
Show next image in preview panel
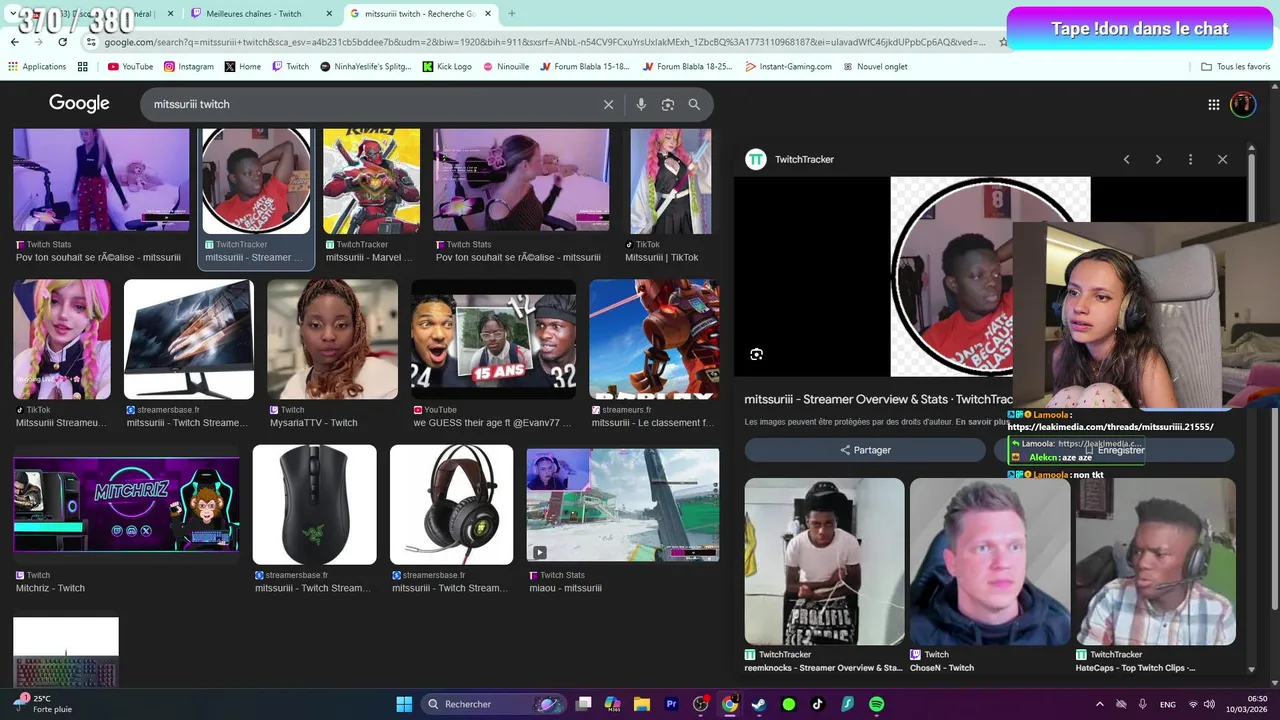[1158, 159]
